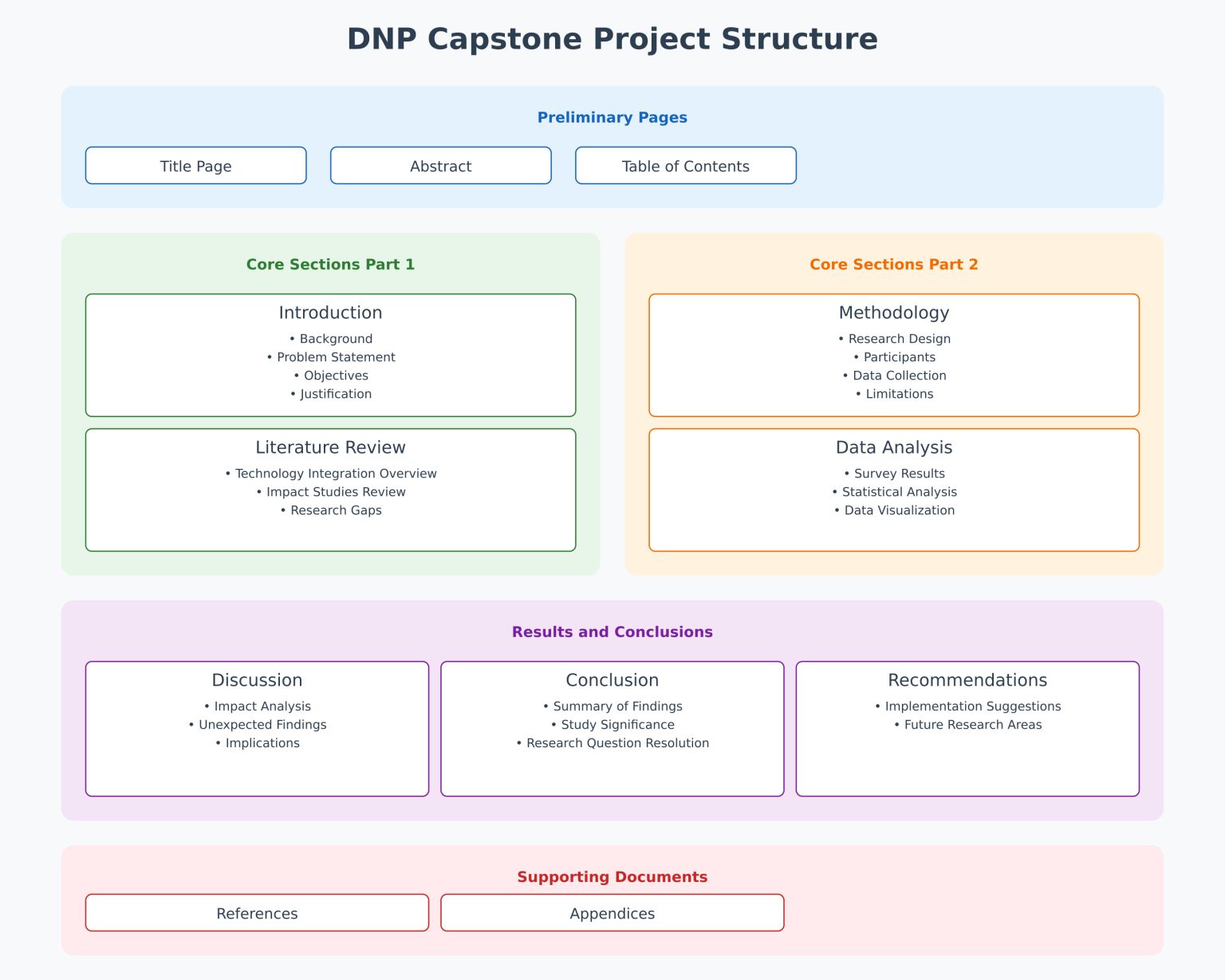Click the Supporting Documents heading
Viewport: 1225px width, 980px height.
(x=612, y=876)
